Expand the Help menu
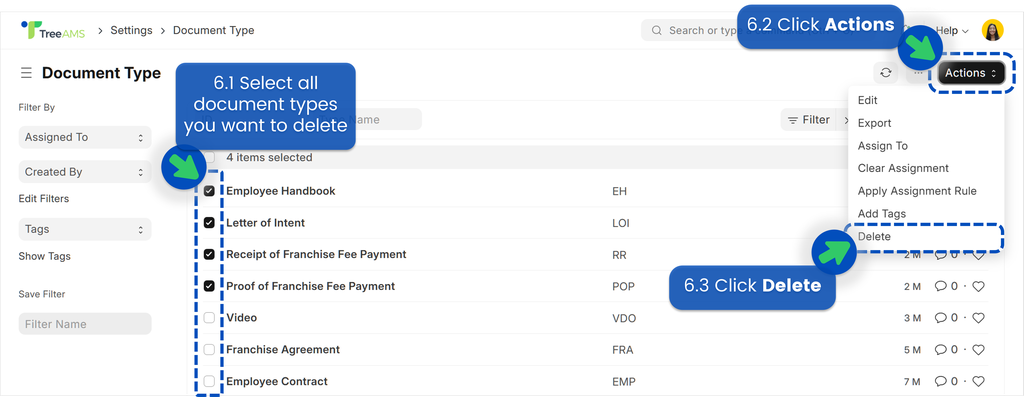 [x=952, y=31]
